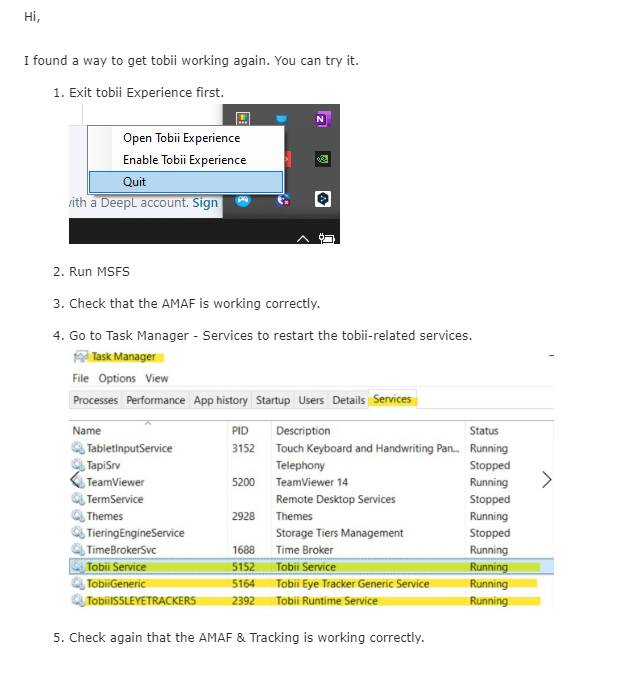
Task: Click the TermService gear icon
Action: (x=78, y=499)
